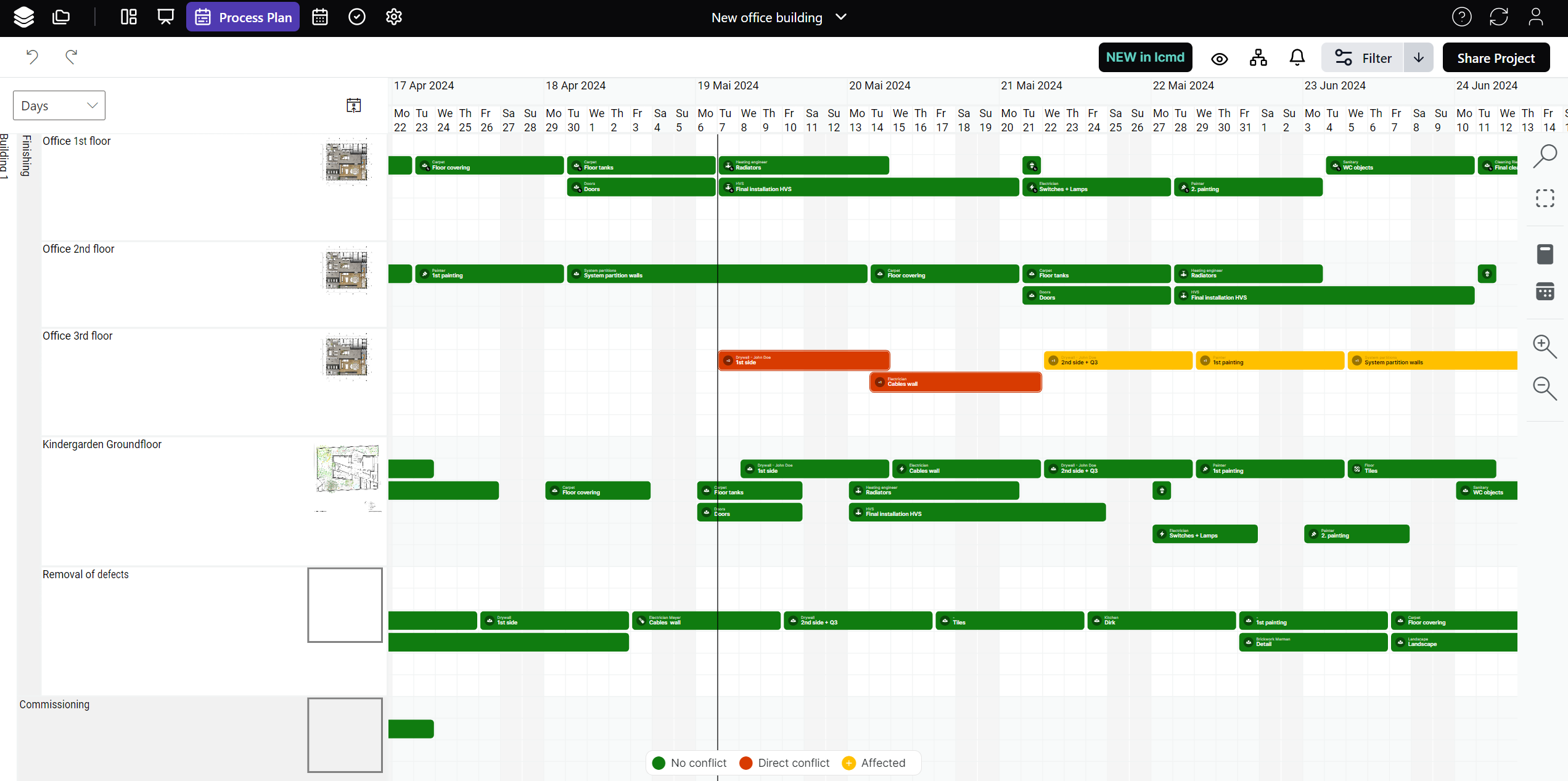Click the redo arrow icon
The height and width of the screenshot is (781, 1568).
(x=71, y=57)
